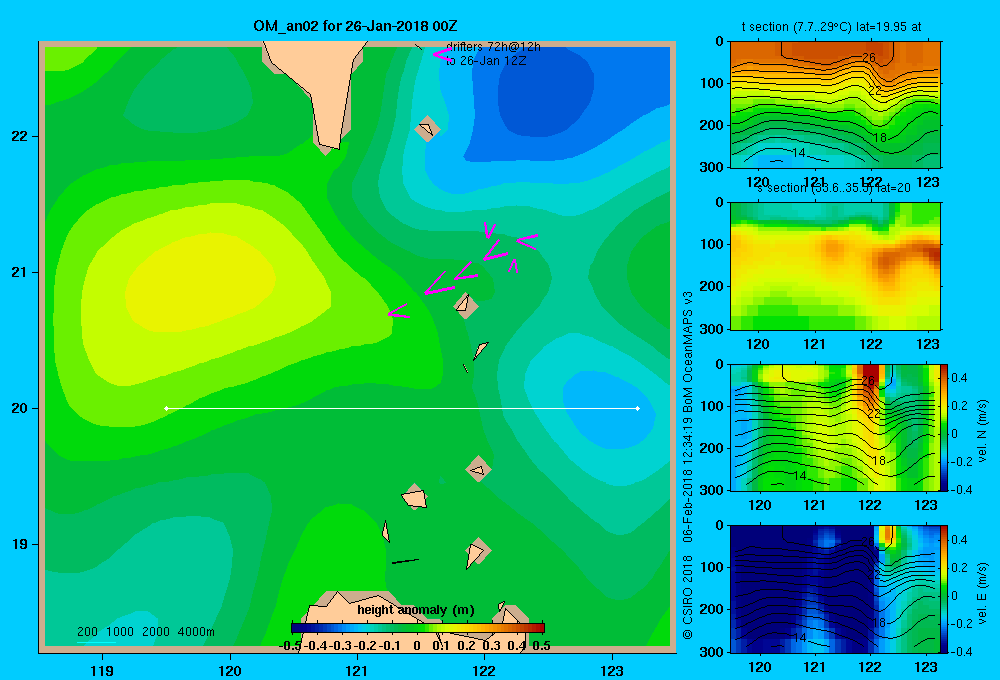The image size is (1000, 680).
Task: Click longitude label 123 under the main map
Action: click(612, 670)
